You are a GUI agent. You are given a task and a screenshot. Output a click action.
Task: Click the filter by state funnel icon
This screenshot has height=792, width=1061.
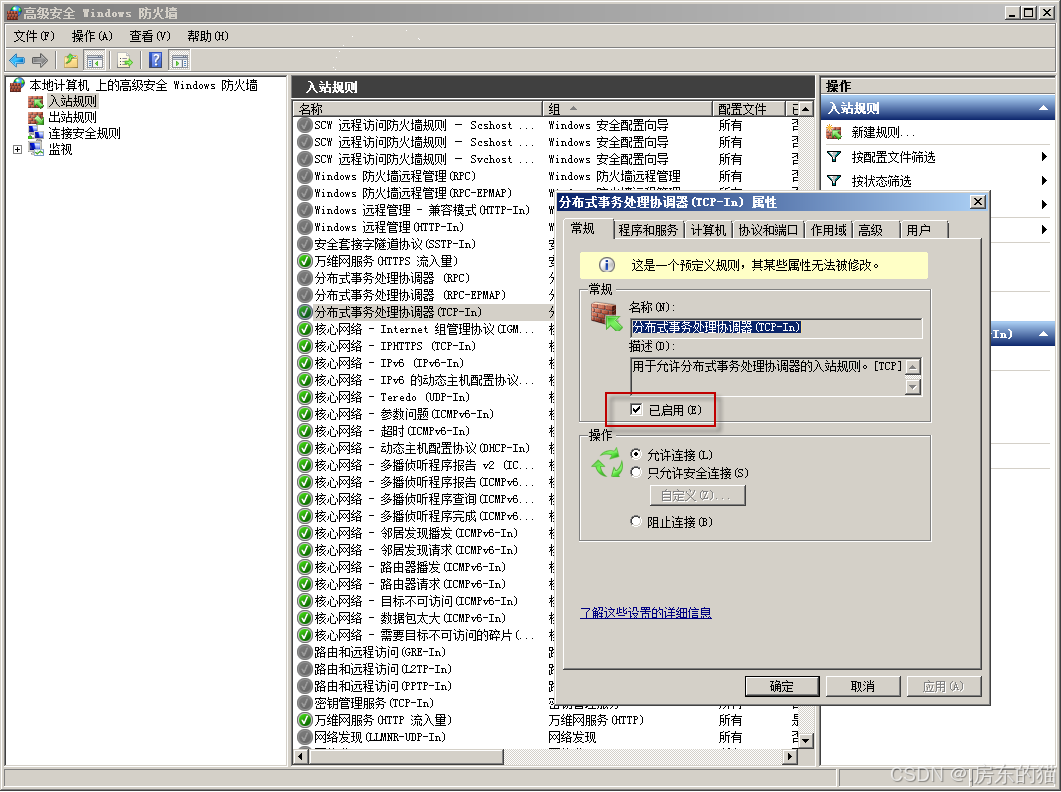point(834,181)
